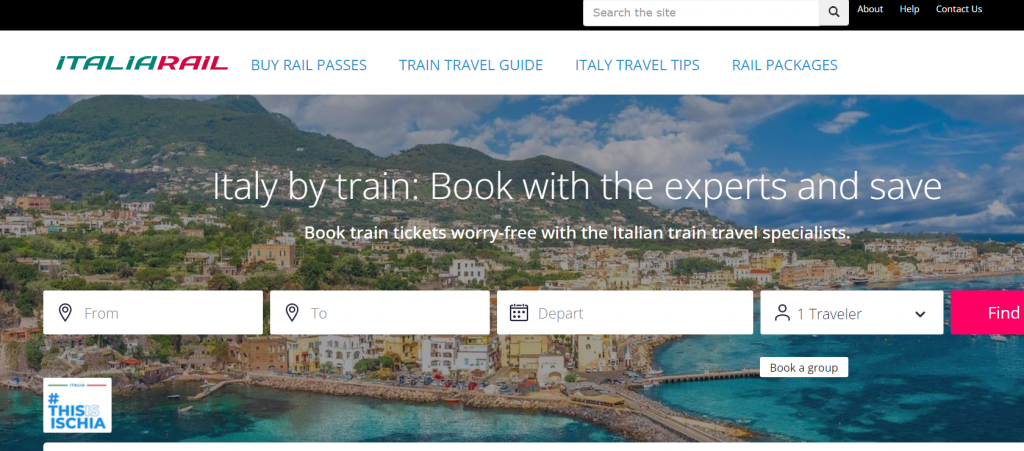Viewport: 1024px width, 451px height.
Task: Click the location pin icon in To field
Action: click(x=292, y=313)
